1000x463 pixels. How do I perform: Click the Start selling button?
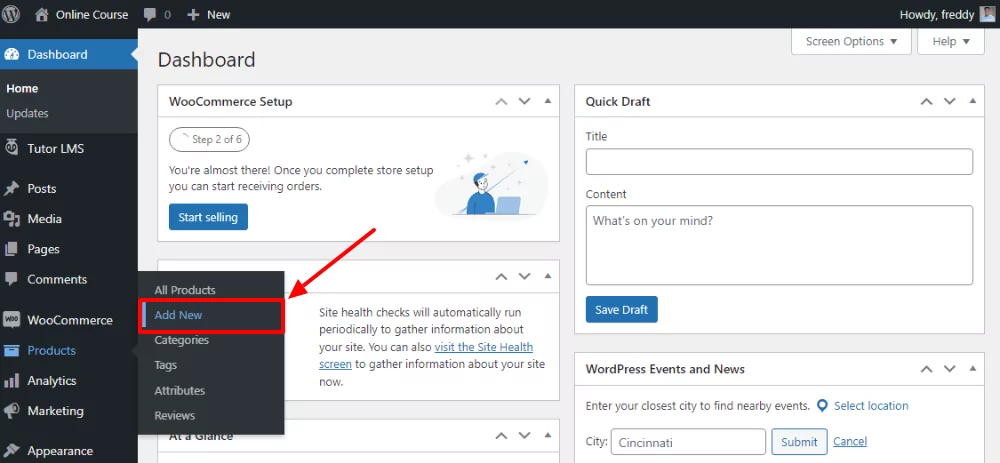click(208, 217)
